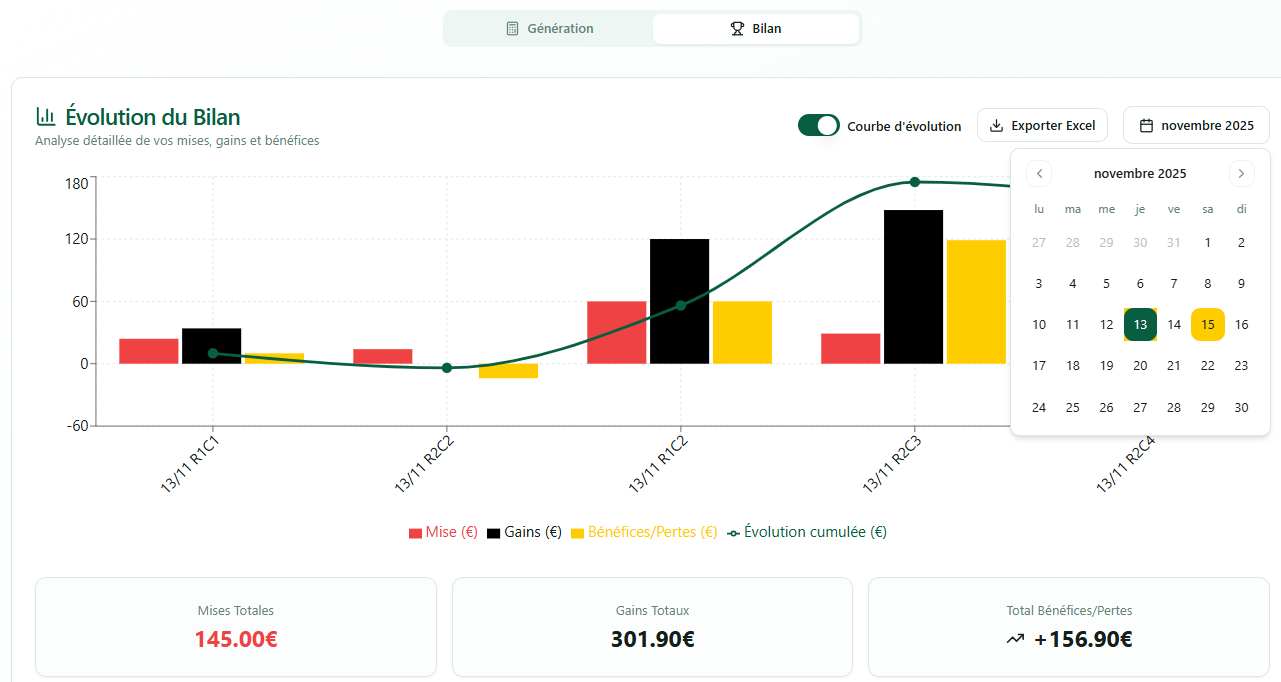This screenshot has width=1281, height=682.
Task: Go to next month in calendar
Action: 1241,173
